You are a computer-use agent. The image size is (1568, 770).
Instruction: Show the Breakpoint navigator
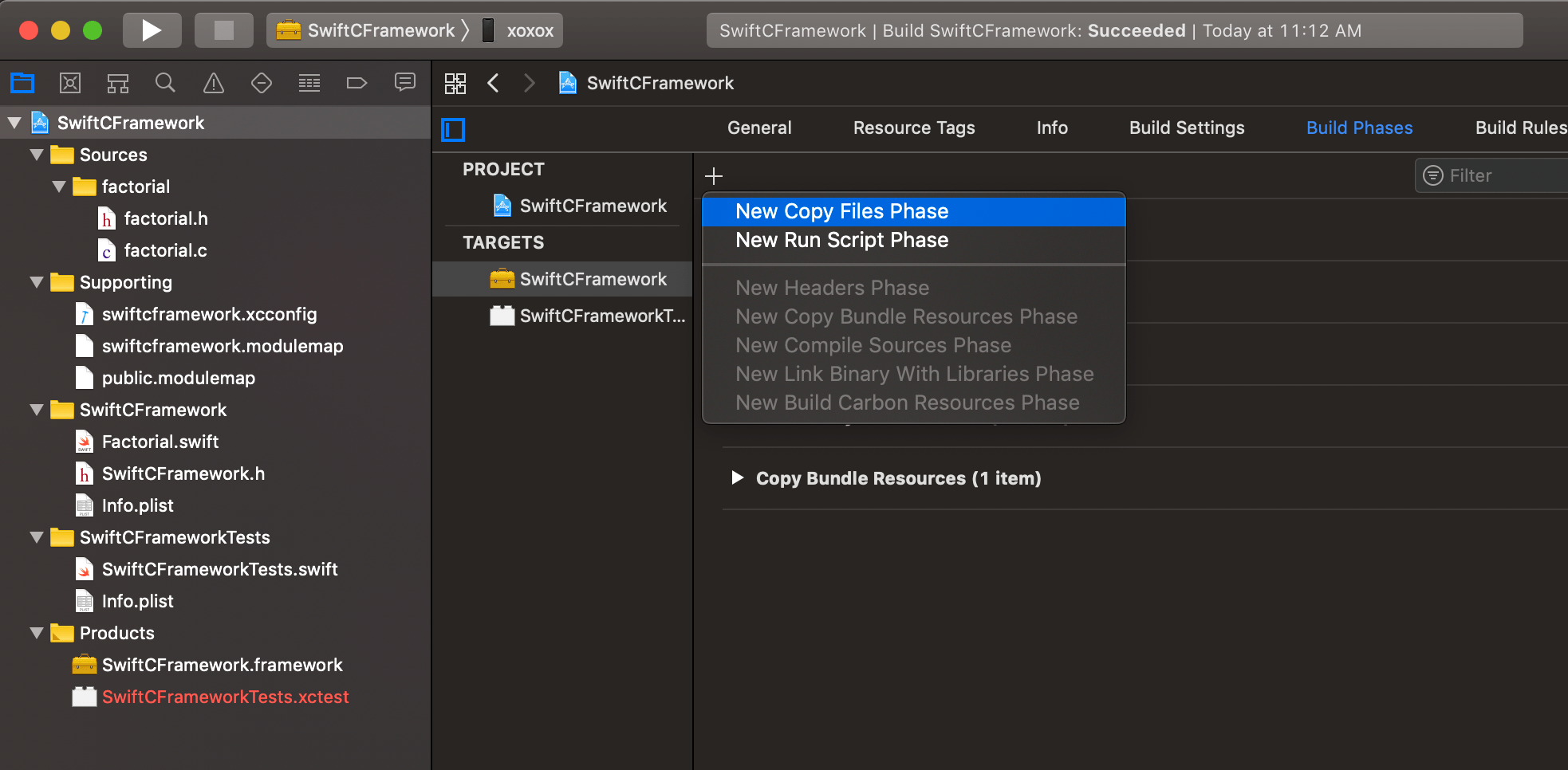point(357,83)
